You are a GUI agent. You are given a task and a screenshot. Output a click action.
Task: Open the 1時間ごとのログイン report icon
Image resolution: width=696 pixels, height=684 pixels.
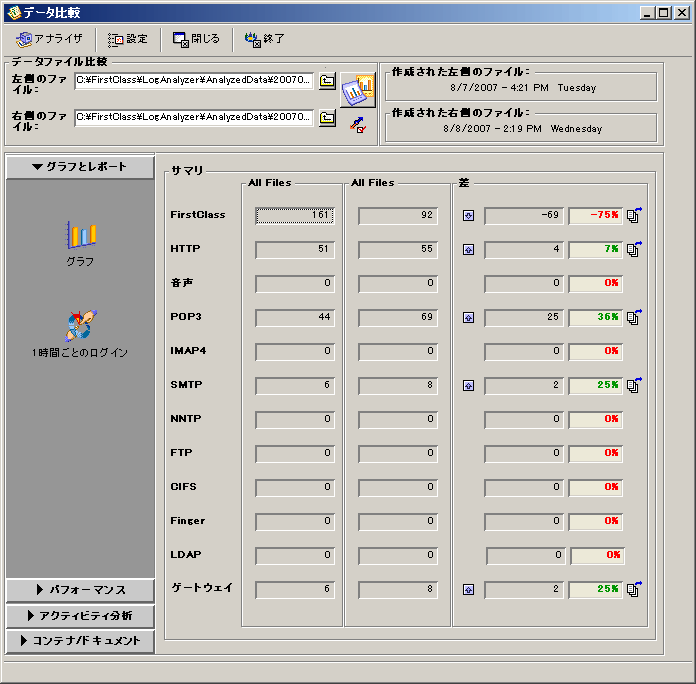click(x=80, y=325)
